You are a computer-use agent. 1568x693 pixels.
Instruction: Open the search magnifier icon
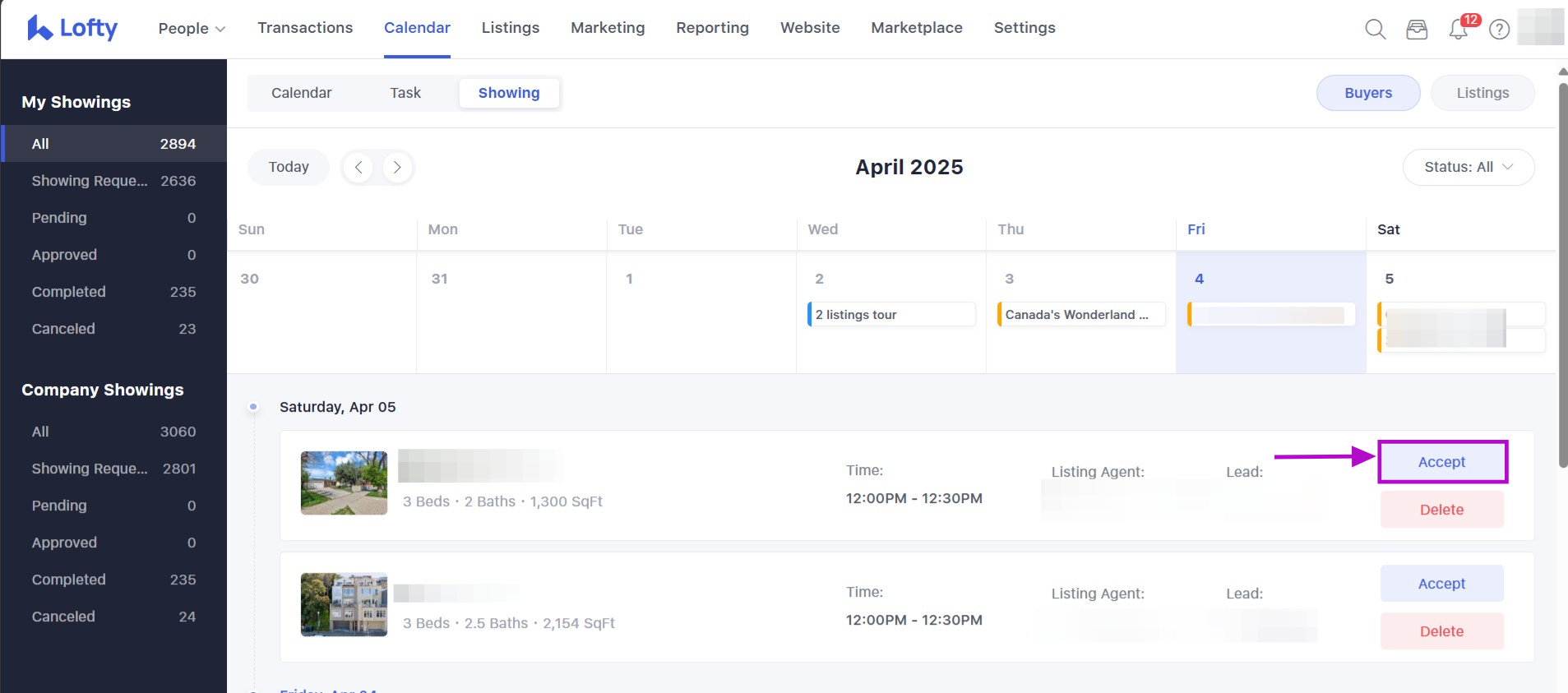pyautogui.click(x=1375, y=30)
